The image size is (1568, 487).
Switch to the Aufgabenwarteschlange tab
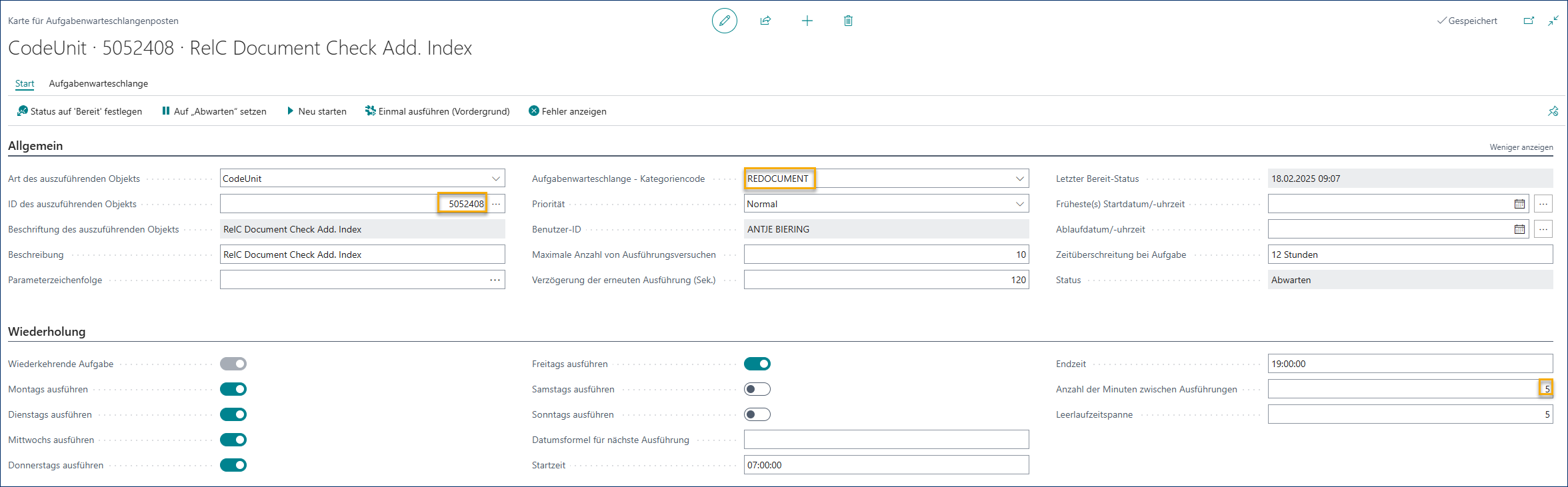click(98, 83)
